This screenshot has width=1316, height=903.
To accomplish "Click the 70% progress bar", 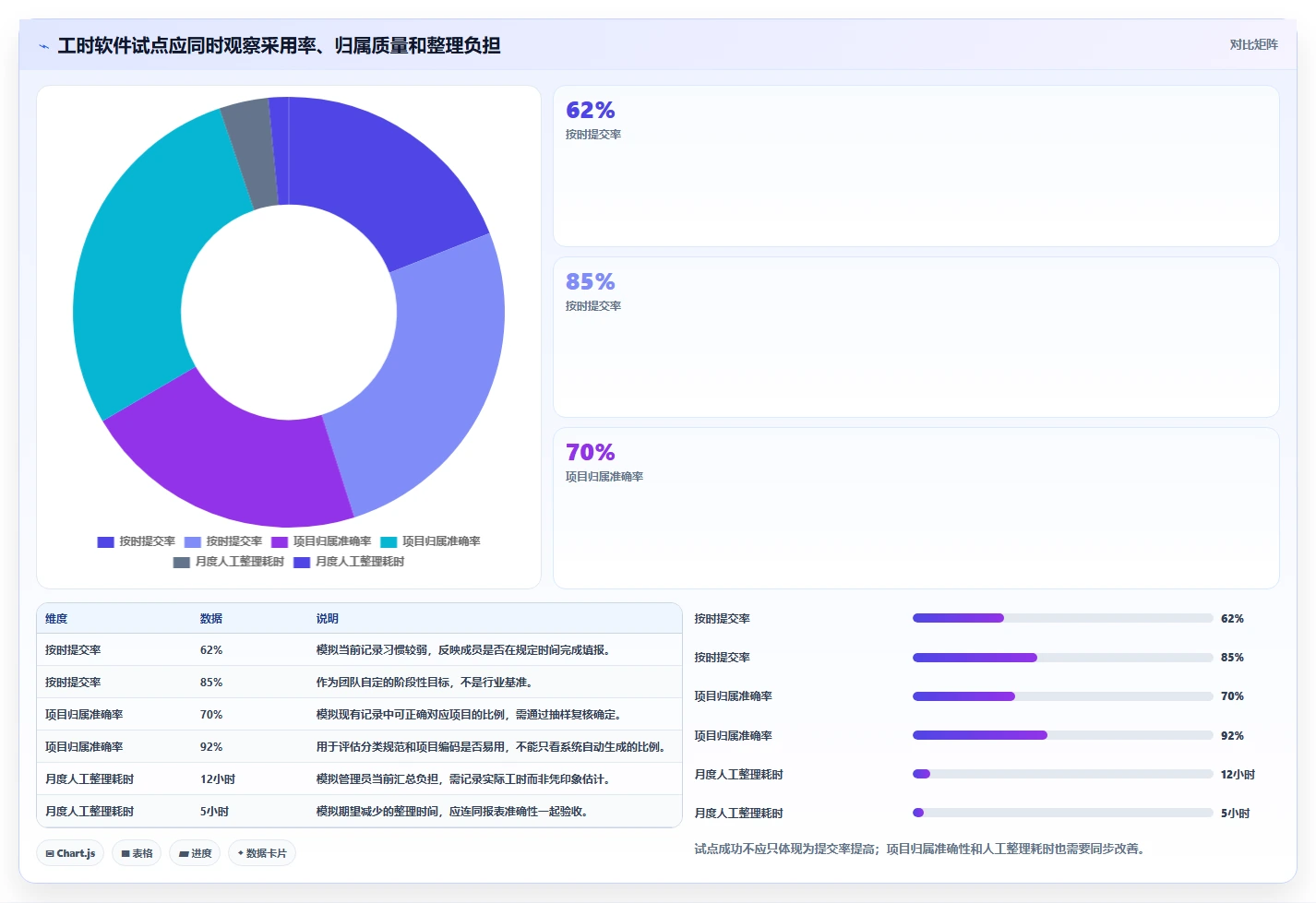I will (1062, 696).
